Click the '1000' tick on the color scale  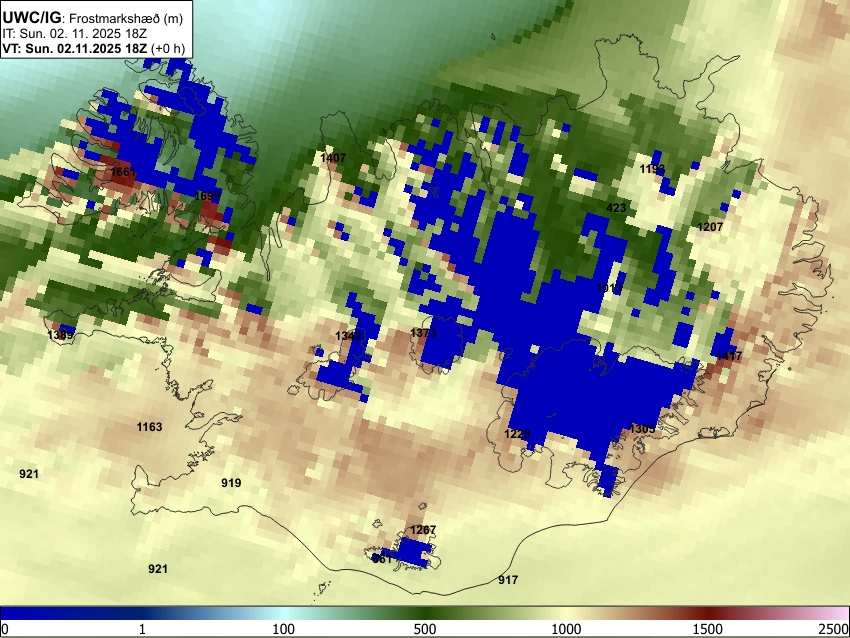pyautogui.click(x=566, y=629)
